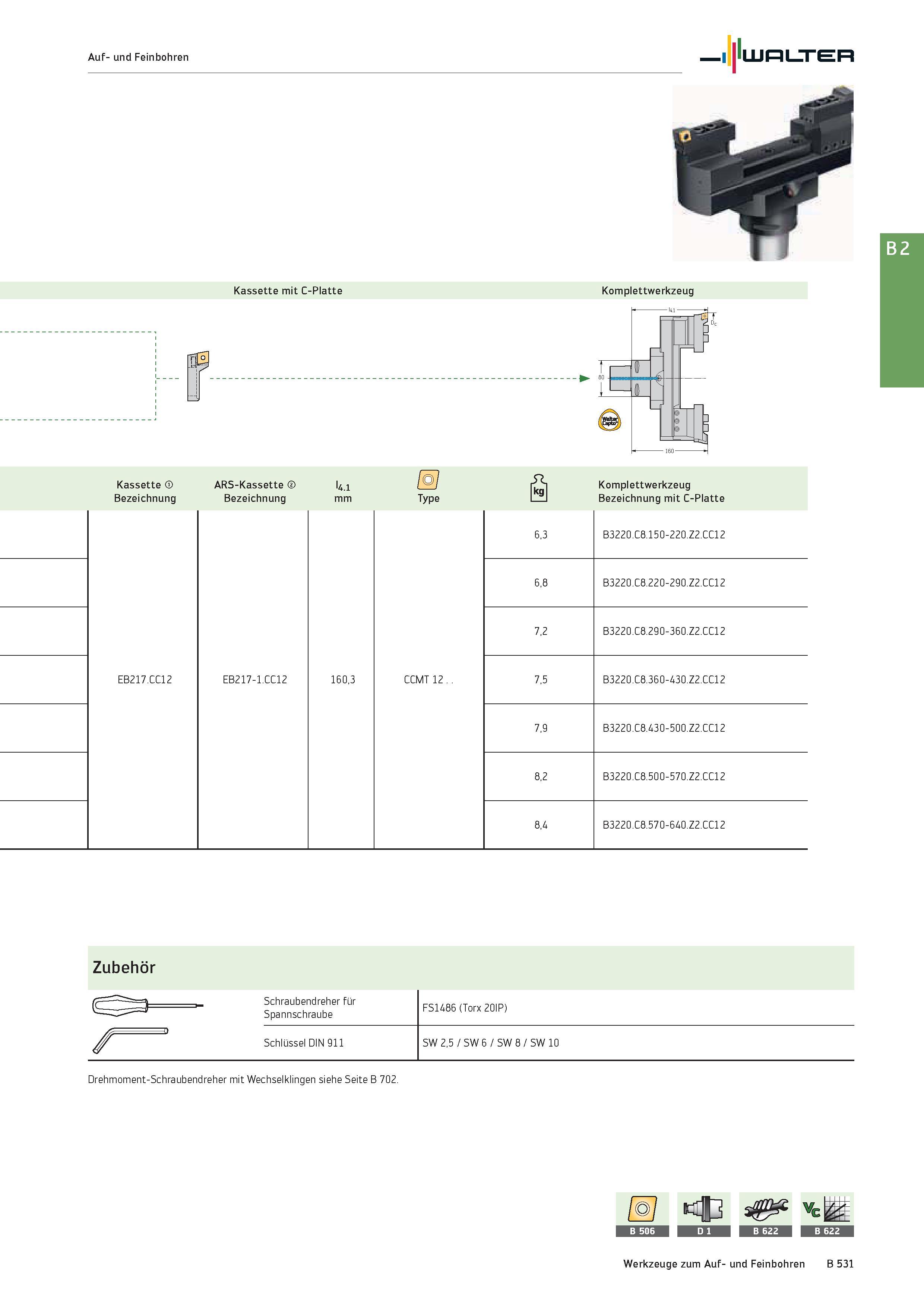Click the 'ARS-Kassette Bezeichnung' column header
Image resolution: width=924 pixels, height=1307 pixels.
click(x=254, y=491)
